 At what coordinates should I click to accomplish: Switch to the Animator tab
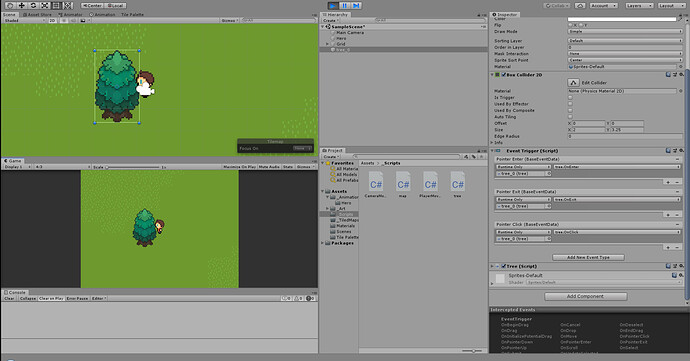tap(70, 15)
